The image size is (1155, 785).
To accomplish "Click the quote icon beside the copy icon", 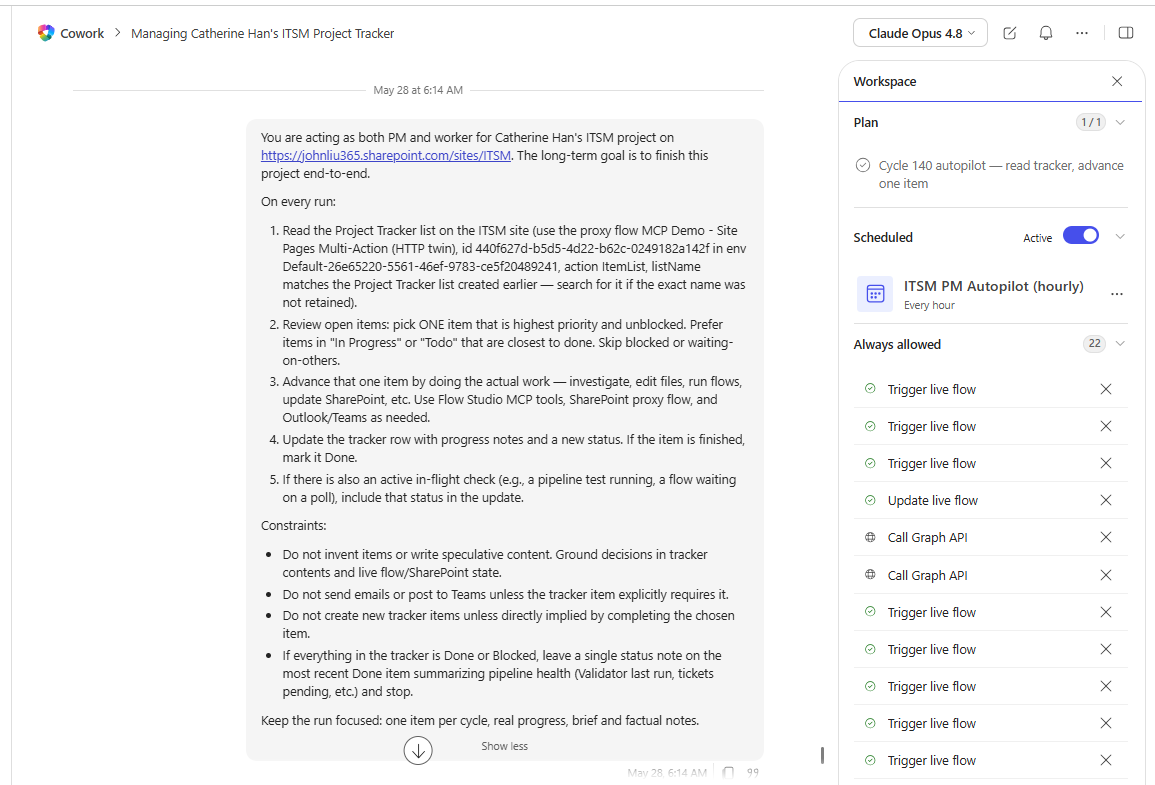I will [x=752, y=772].
